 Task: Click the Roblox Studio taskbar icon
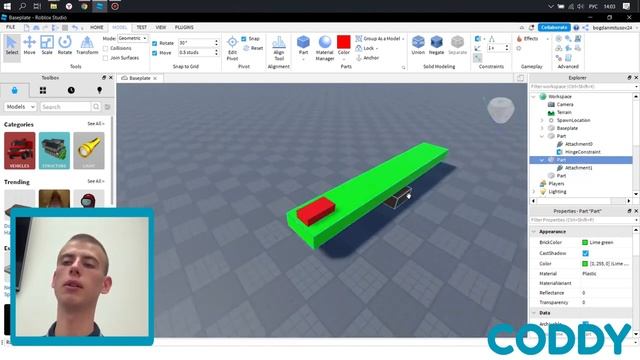click(99, 6)
